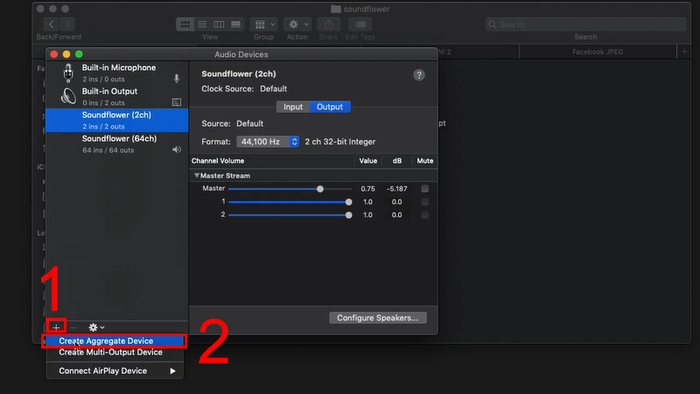This screenshot has width=700, height=394.
Task: Click the Configure Speakers button
Action: coord(378,318)
